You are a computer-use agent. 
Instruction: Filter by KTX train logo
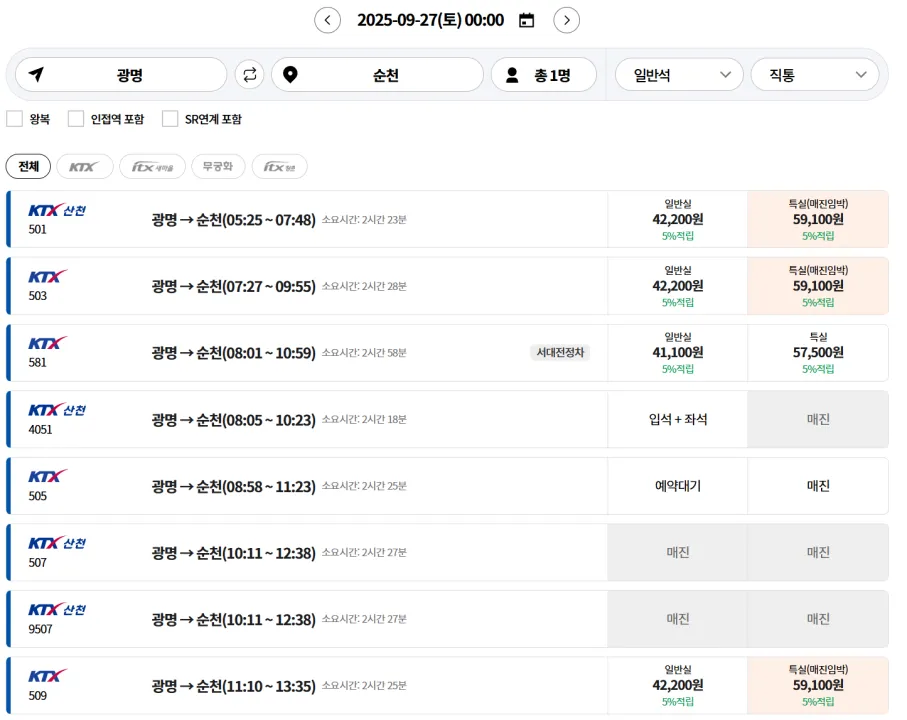click(x=84, y=167)
